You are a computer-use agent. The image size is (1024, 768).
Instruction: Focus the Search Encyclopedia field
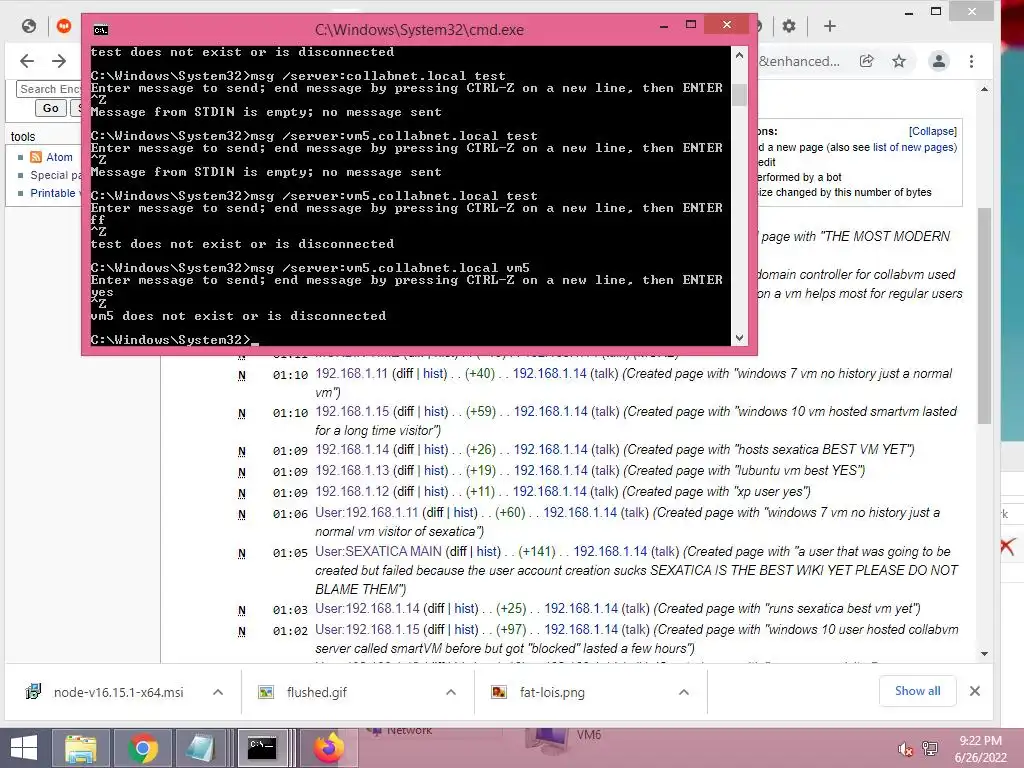click(49, 89)
